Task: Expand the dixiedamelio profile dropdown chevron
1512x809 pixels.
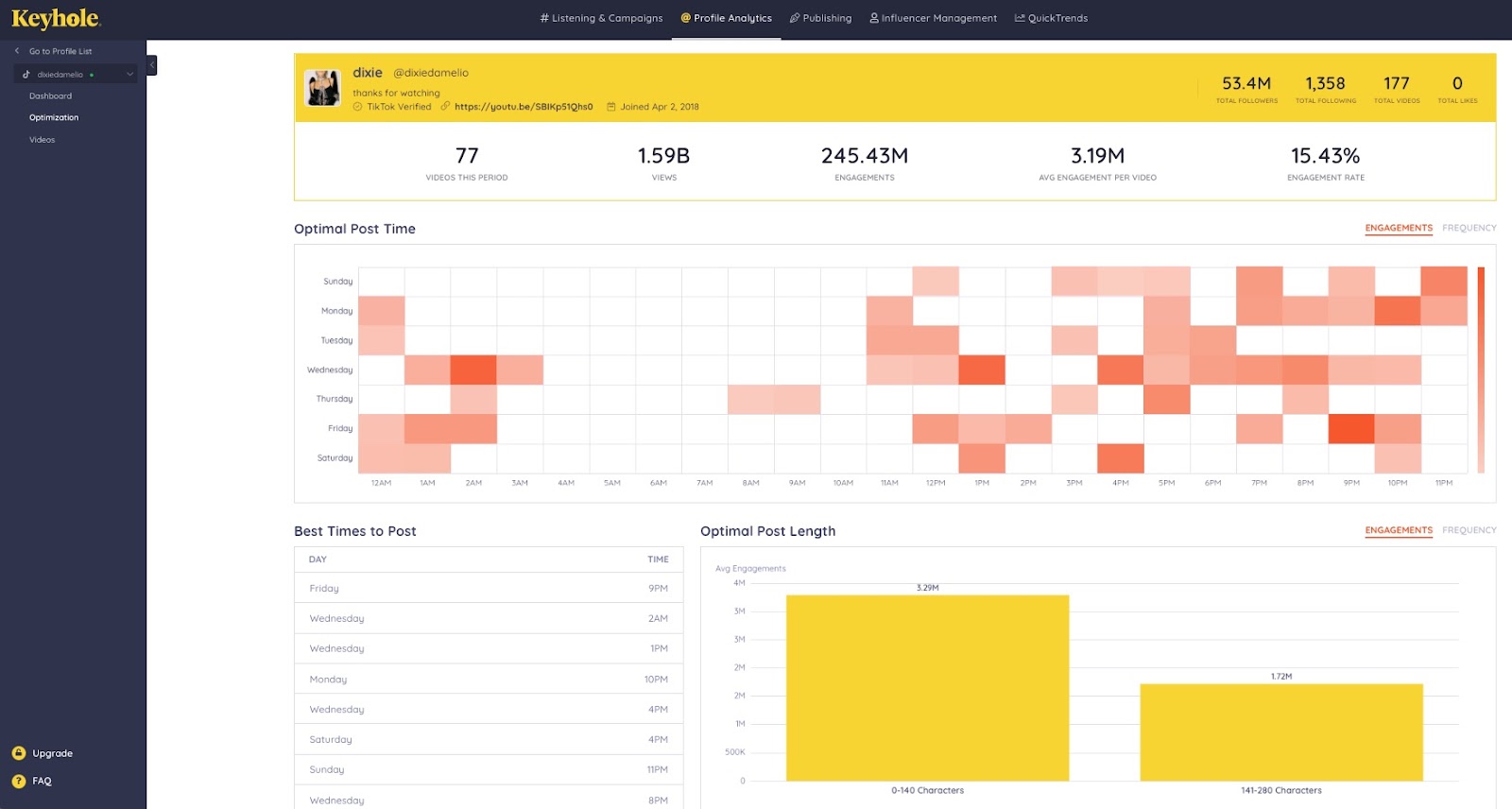Action: click(130, 75)
